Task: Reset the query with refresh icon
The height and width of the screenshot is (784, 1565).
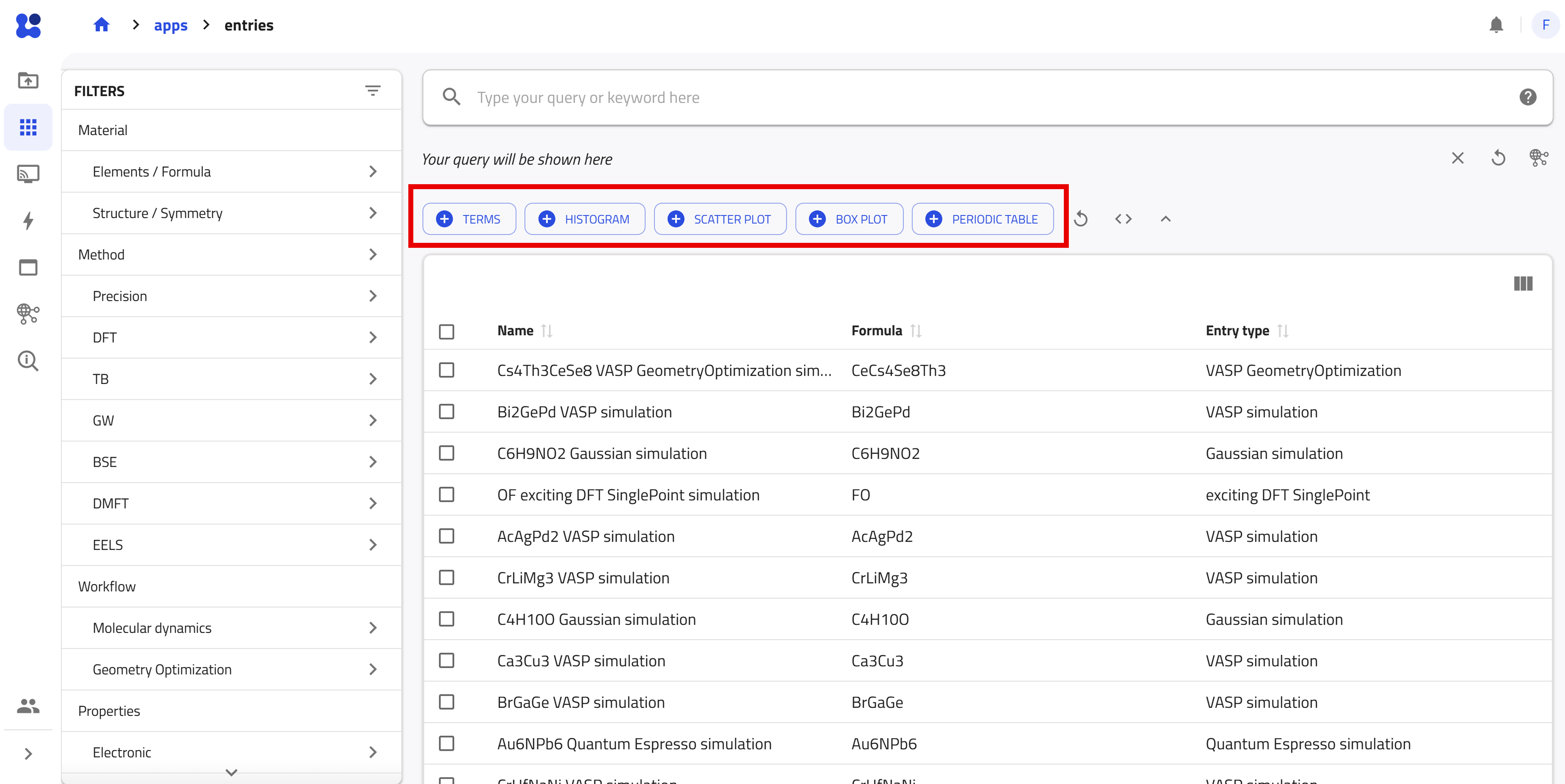Action: pos(1499,158)
